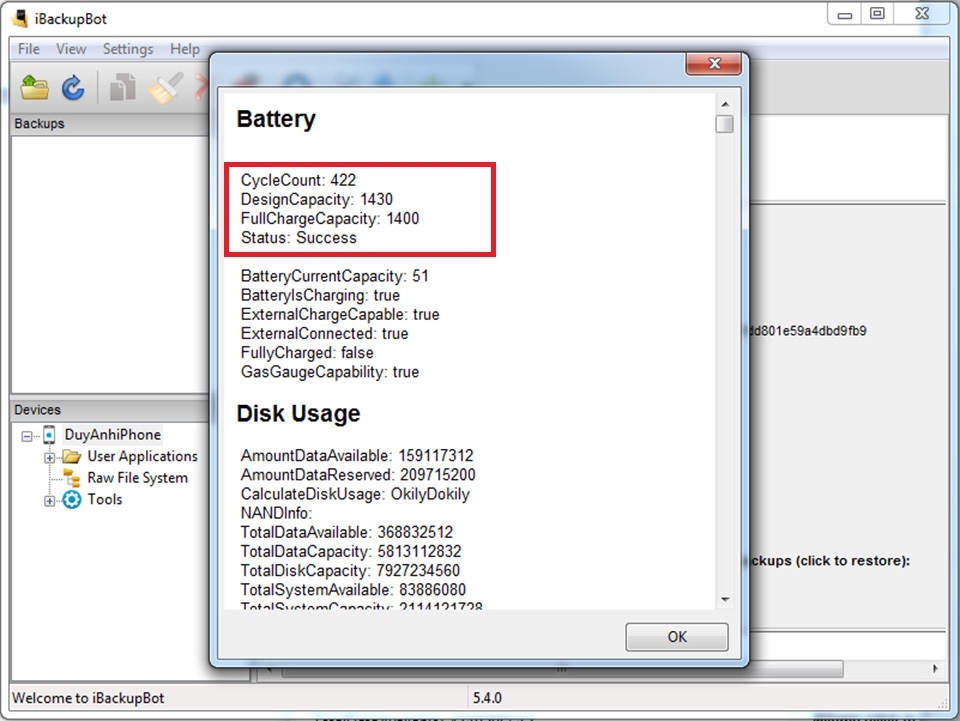
Task: Click the duplicate pages toolbar icon
Action: [x=122, y=88]
